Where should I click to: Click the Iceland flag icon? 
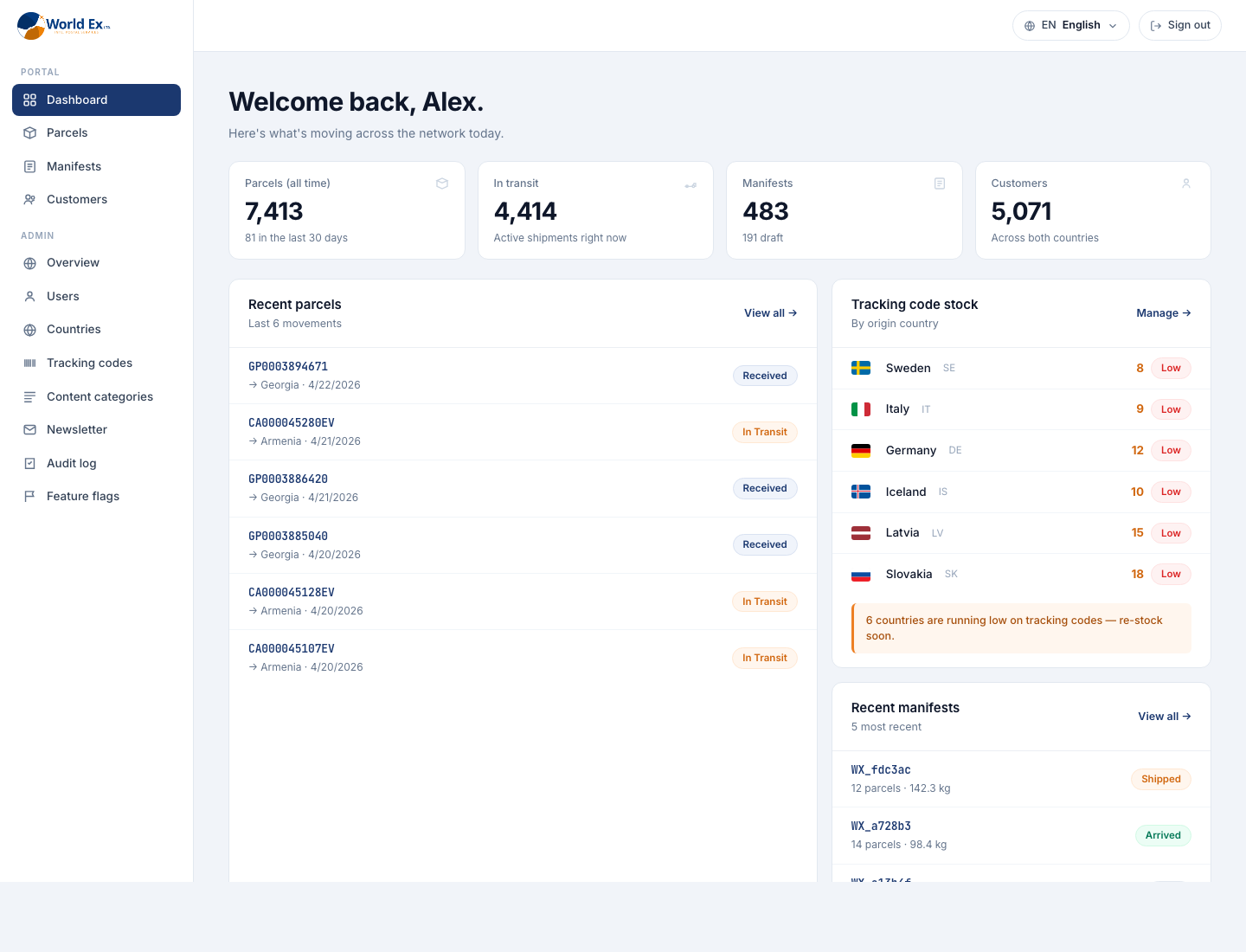(x=861, y=492)
